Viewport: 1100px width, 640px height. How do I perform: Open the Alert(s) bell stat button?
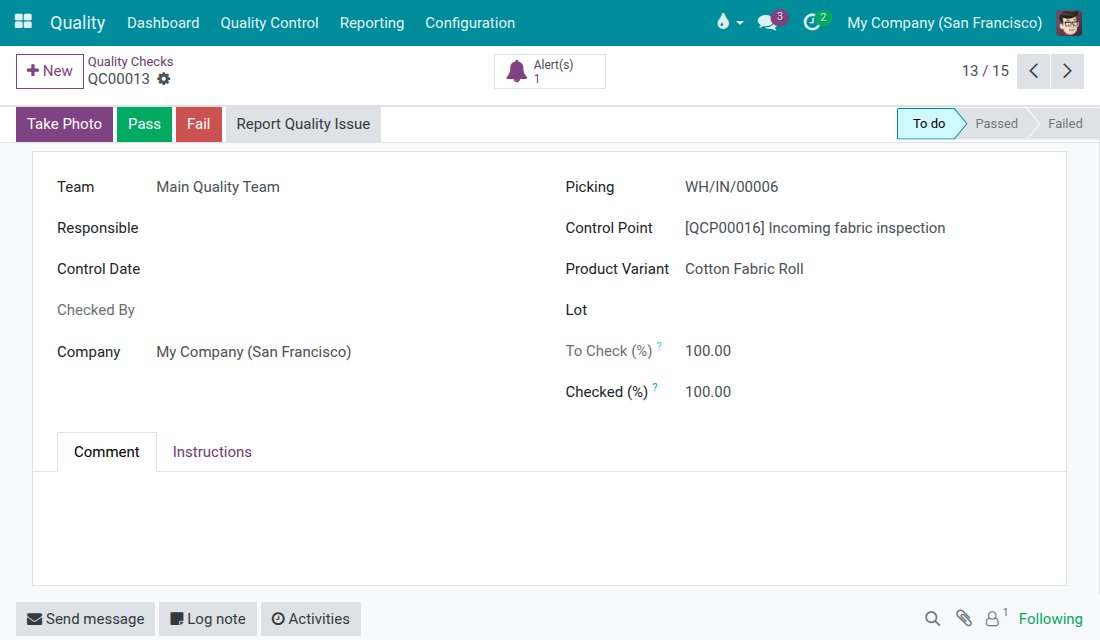(549, 72)
